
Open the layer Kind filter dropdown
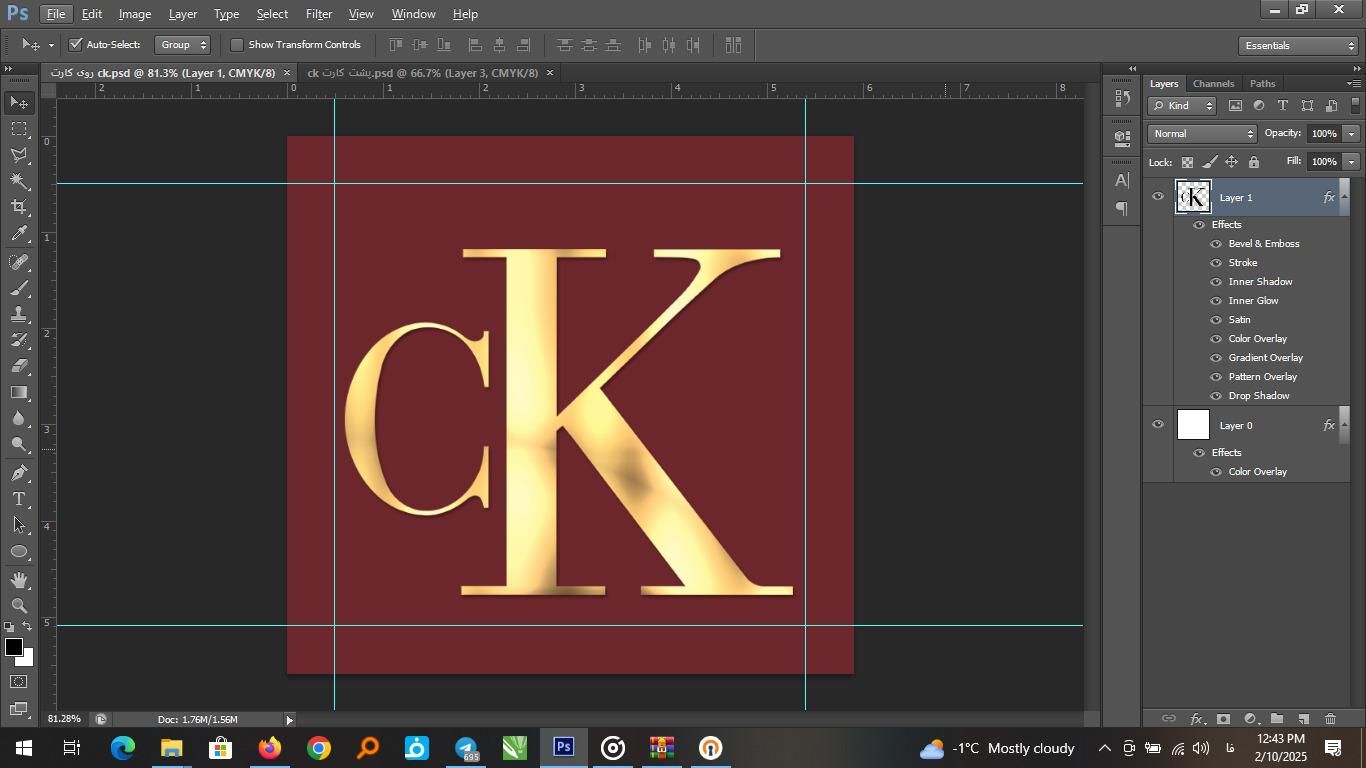(x=1183, y=106)
